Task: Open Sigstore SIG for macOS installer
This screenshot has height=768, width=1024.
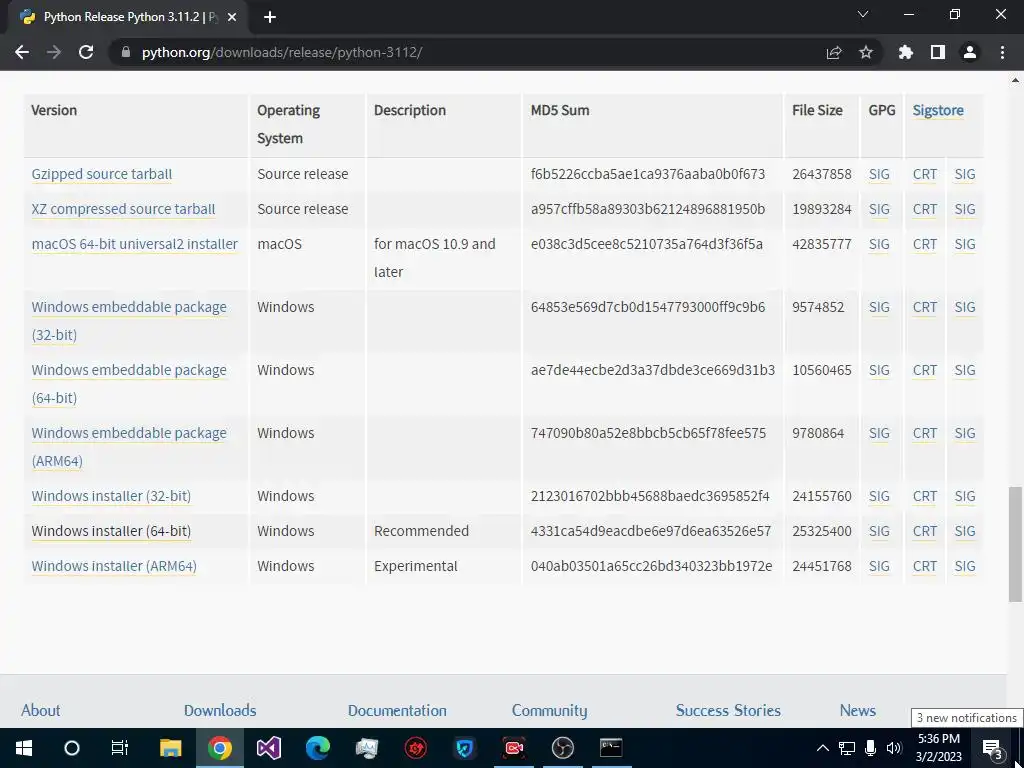Action: (965, 244)
